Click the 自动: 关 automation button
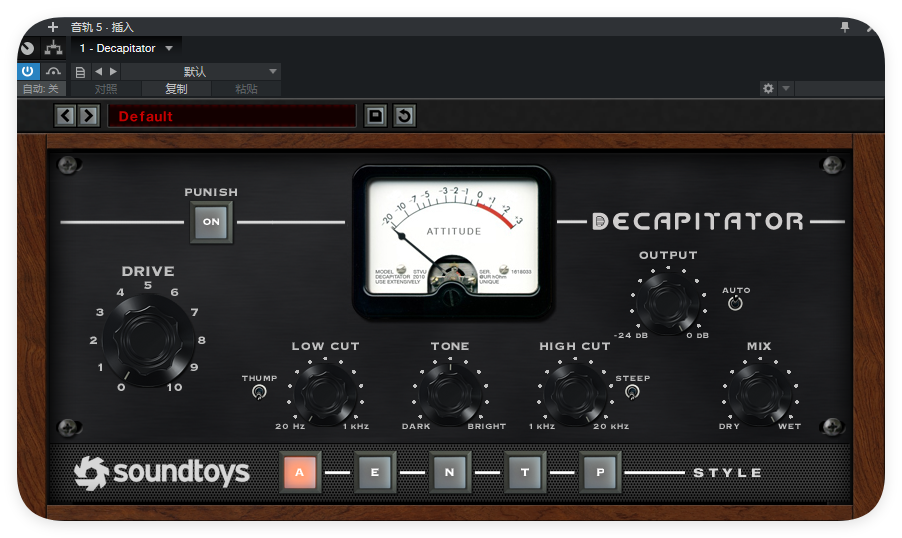Viewport: 902px width, 538px height. pos(41,89)
